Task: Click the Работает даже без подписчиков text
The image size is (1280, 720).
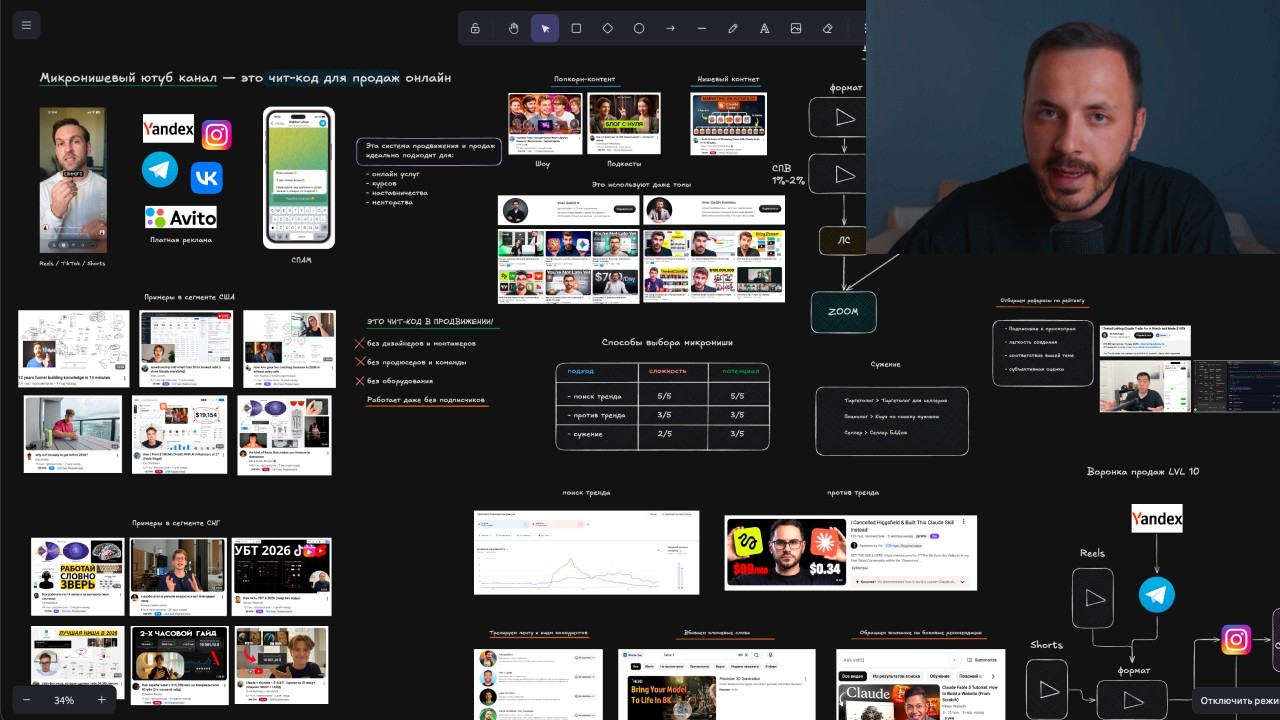Action: (x=426, y=400)
